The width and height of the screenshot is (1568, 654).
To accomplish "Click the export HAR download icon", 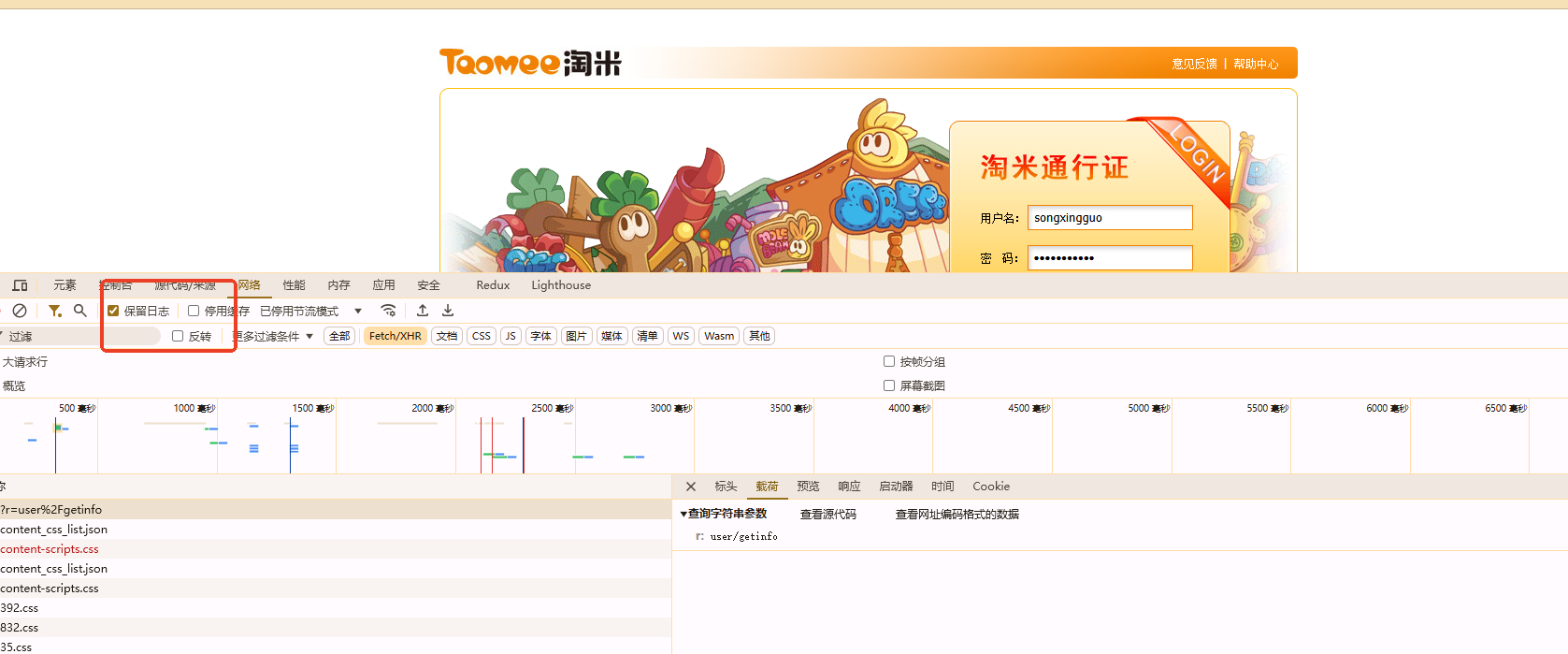I will click(x=448, y=311).
